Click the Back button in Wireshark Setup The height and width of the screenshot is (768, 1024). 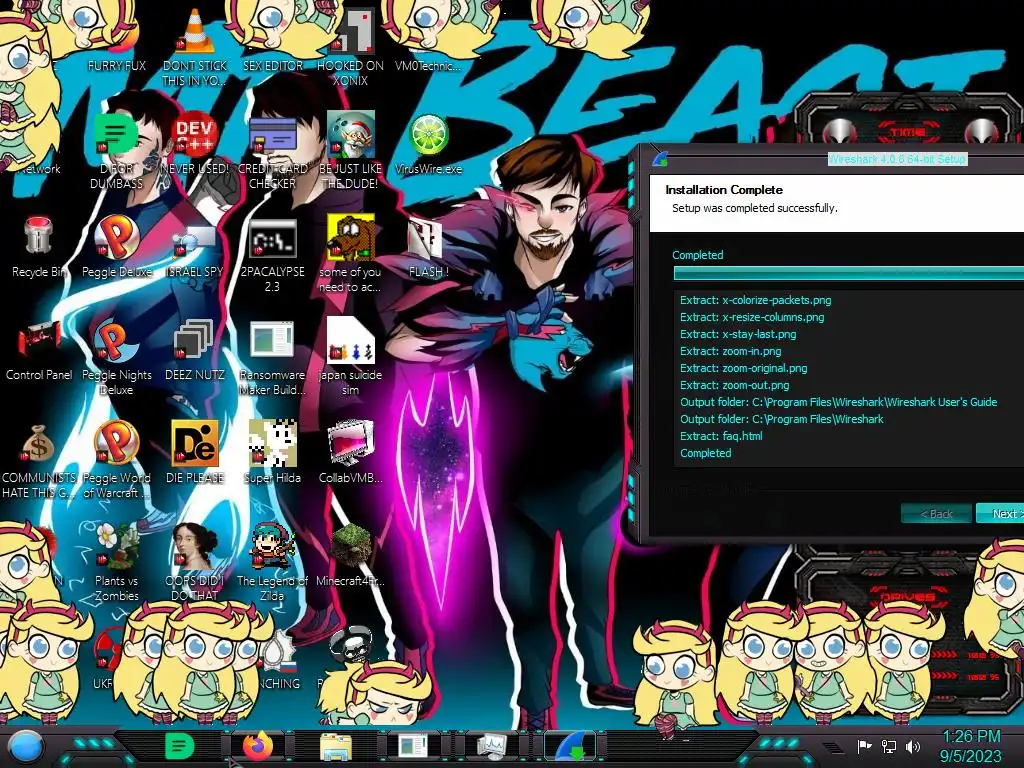pos(936,513)
